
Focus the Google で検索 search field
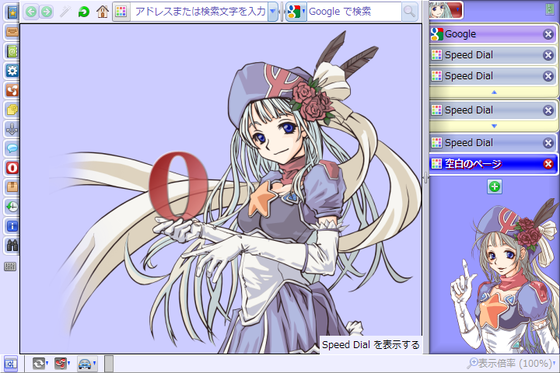tap(354, 12)
